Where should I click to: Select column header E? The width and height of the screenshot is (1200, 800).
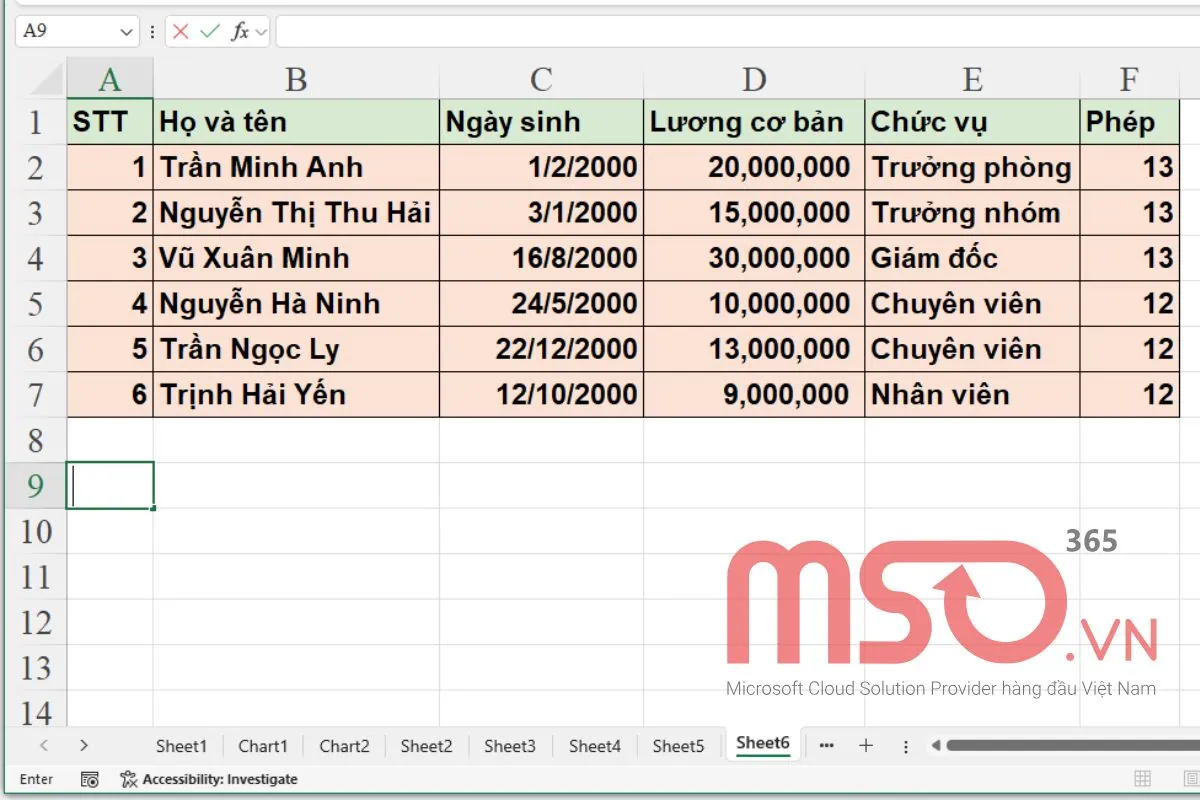coord(971,79)
